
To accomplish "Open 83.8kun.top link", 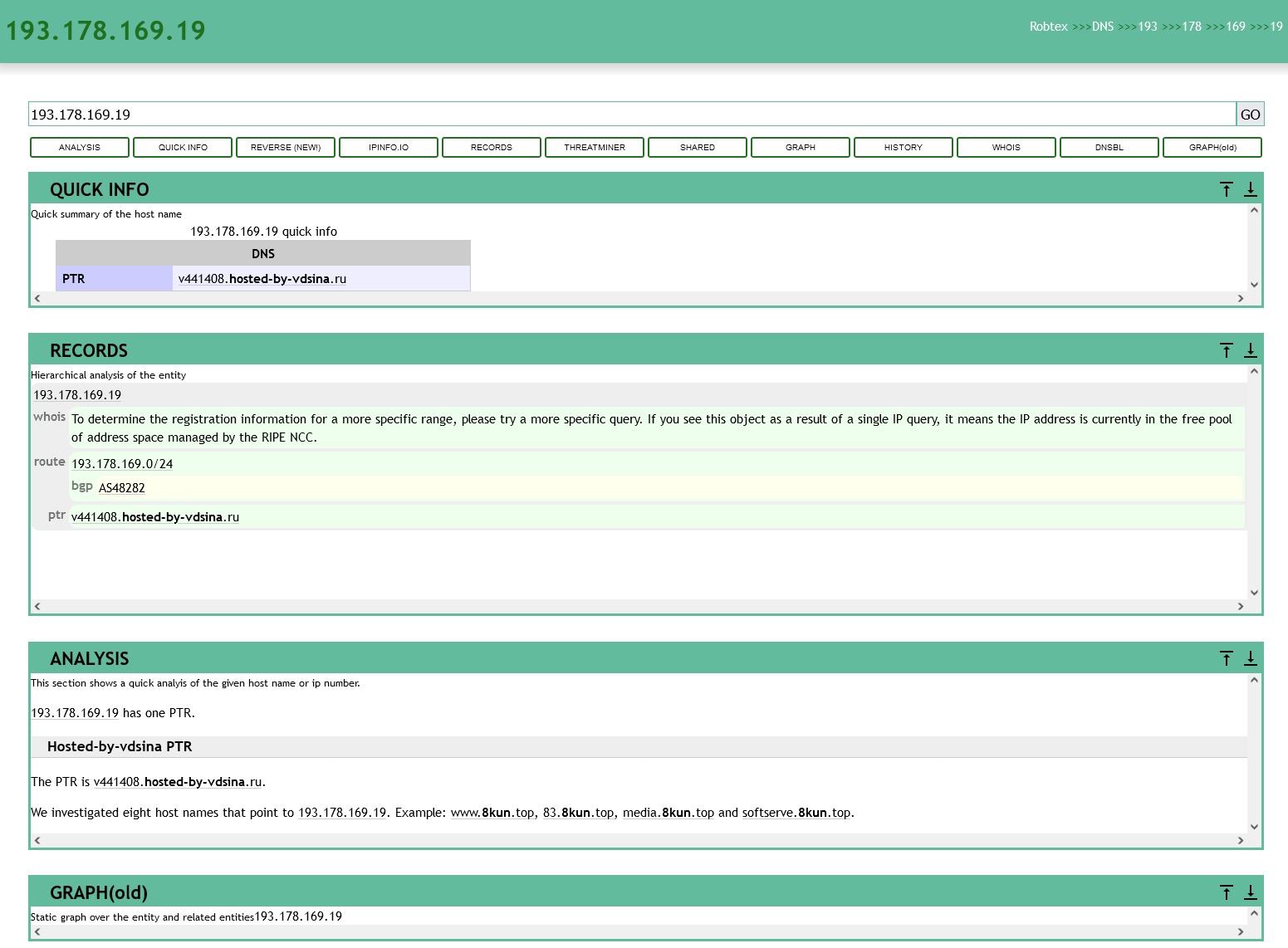I will click(579, 813).
